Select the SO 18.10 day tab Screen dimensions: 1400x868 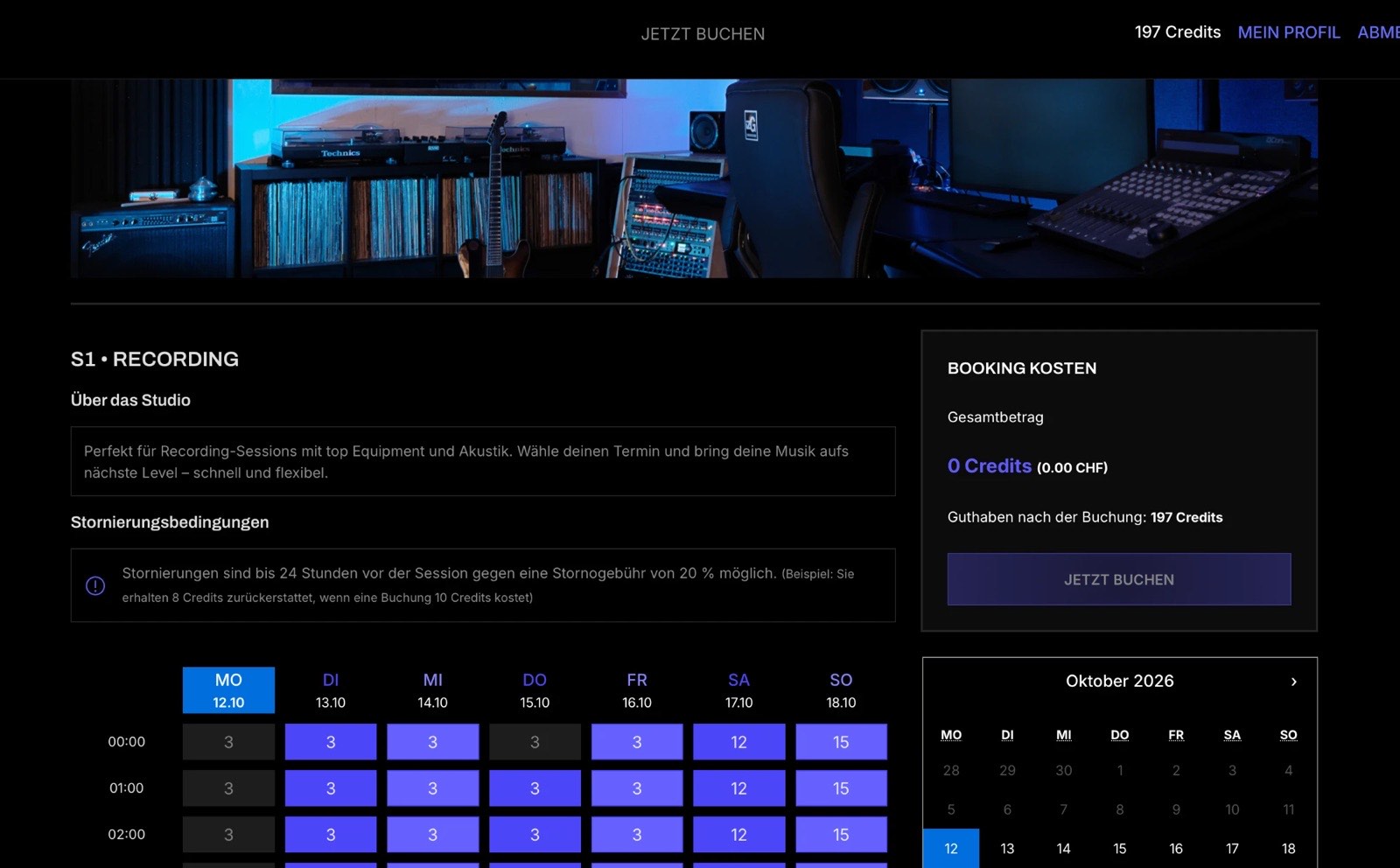point(841,690)
